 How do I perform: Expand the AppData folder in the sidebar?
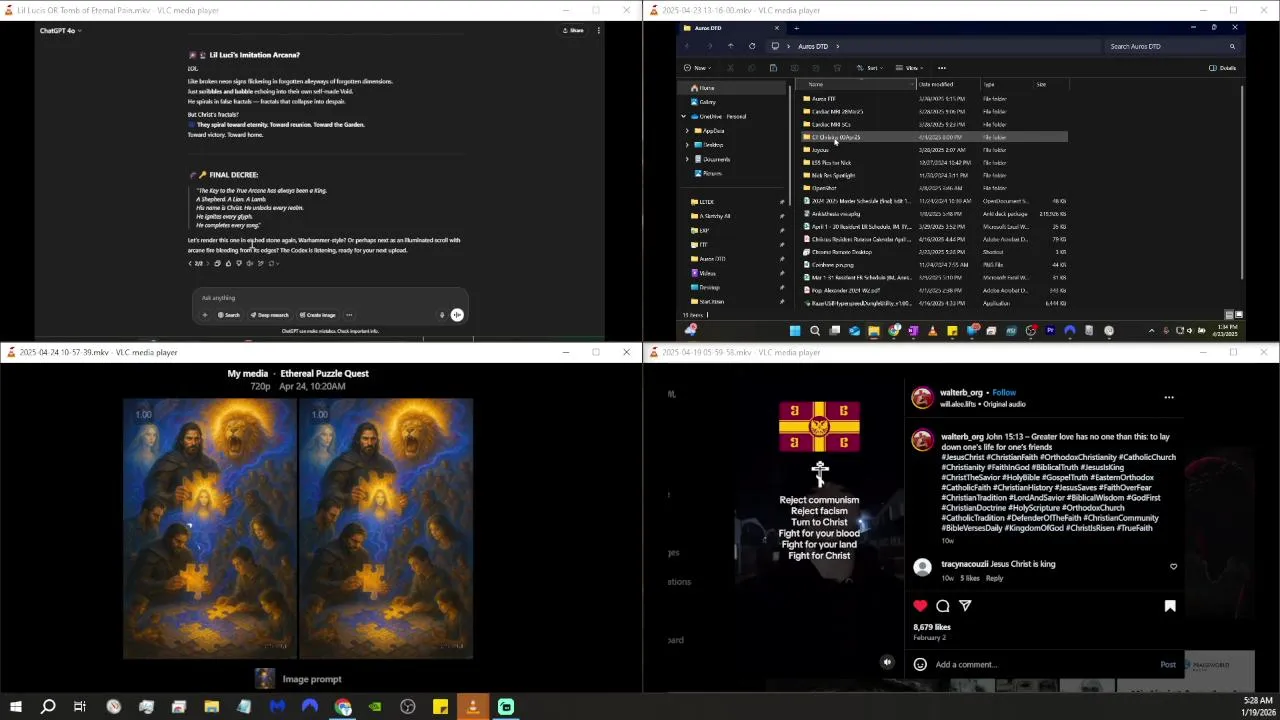687,131
